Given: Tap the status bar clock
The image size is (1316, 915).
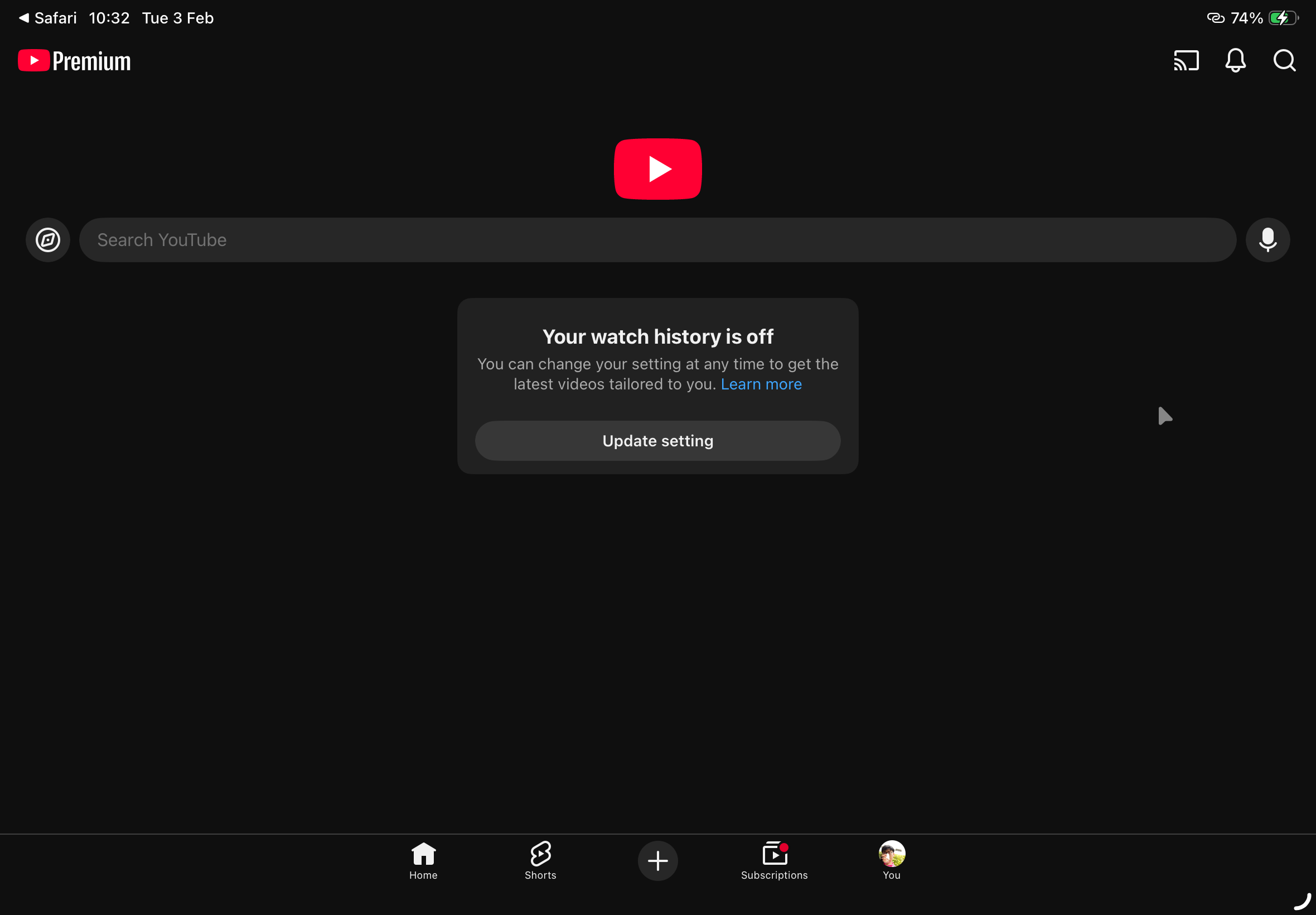Looking at the screenshot, I should tap(109, 18).
